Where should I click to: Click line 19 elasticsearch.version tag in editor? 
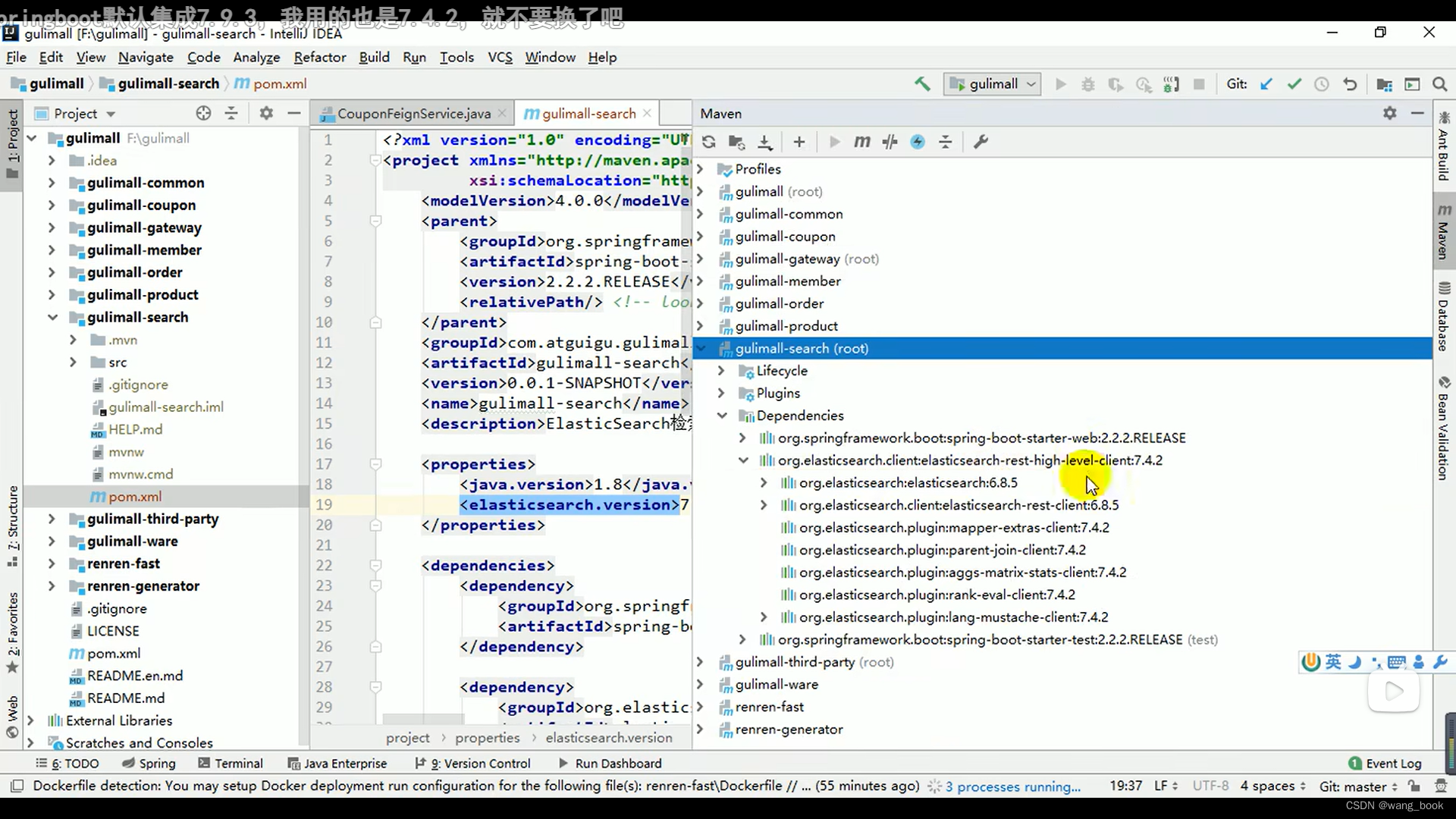570,504
